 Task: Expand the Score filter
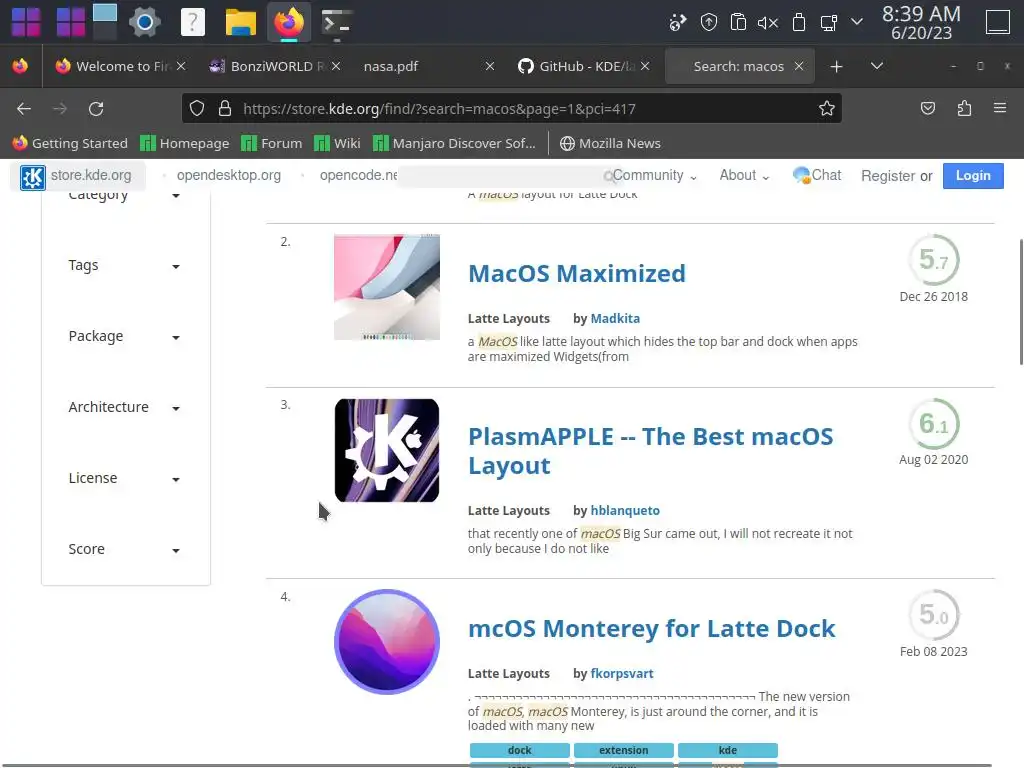tap(124, 550)
